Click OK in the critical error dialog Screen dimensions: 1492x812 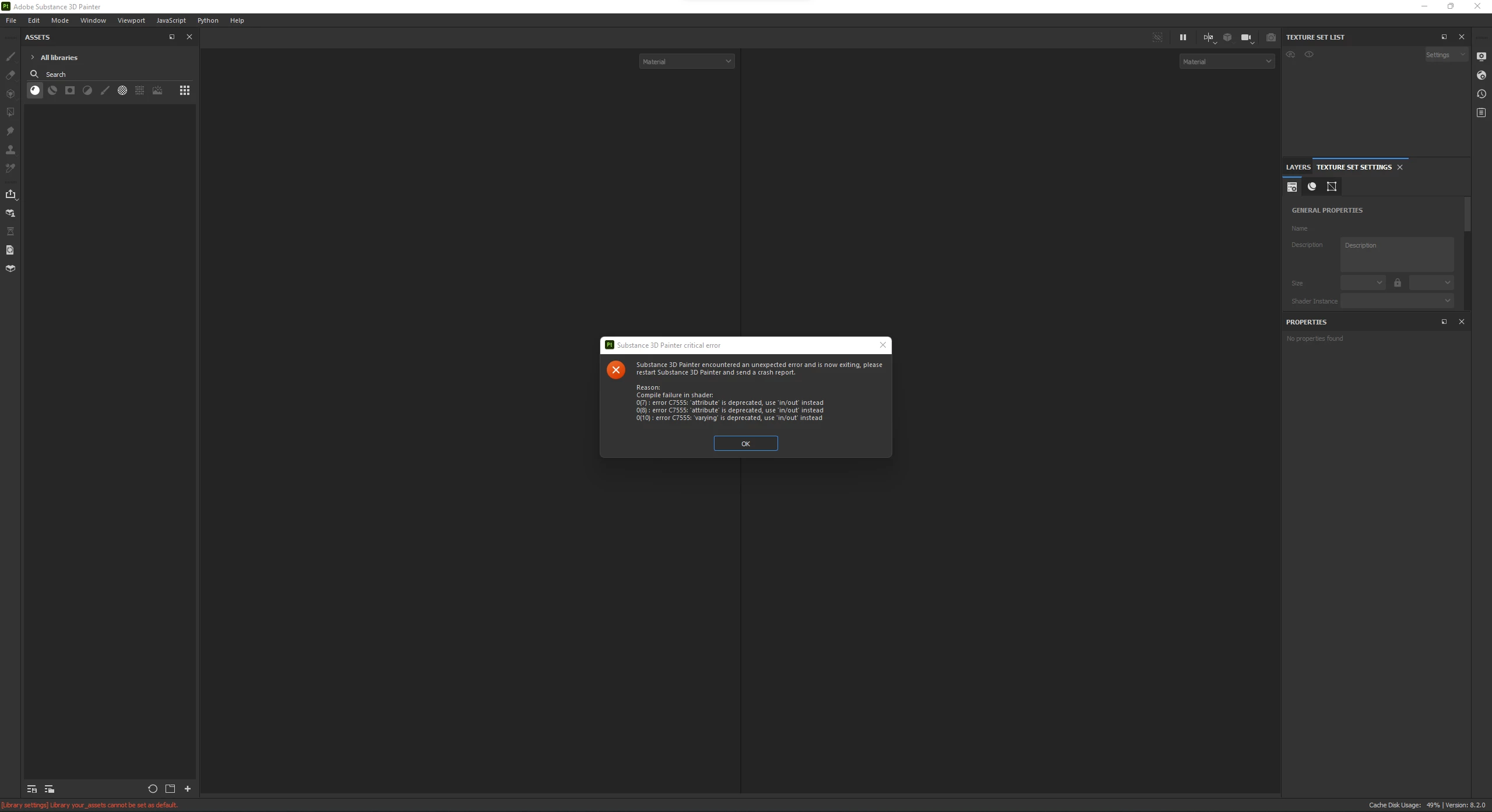point(745,443)
